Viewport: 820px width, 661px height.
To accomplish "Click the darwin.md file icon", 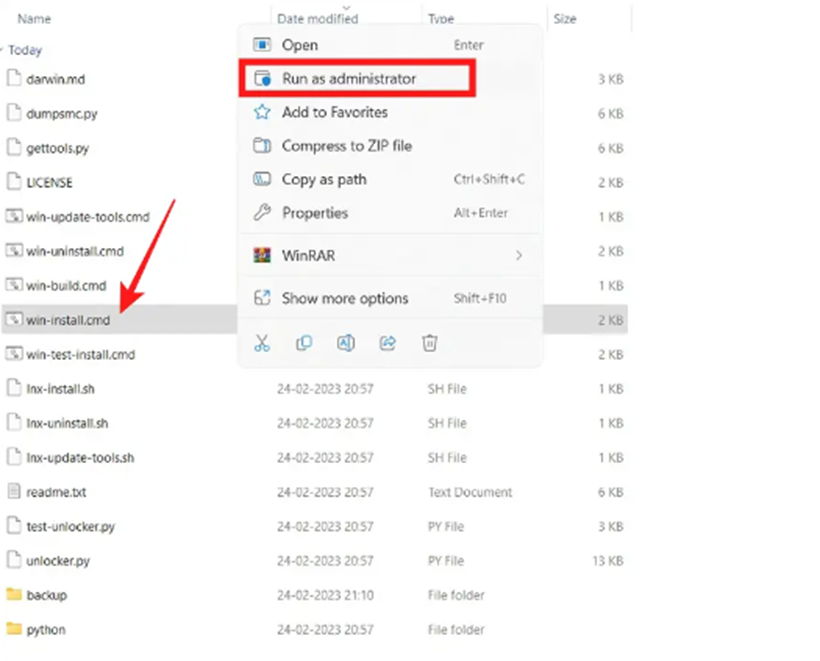I will tap(14, 78).
